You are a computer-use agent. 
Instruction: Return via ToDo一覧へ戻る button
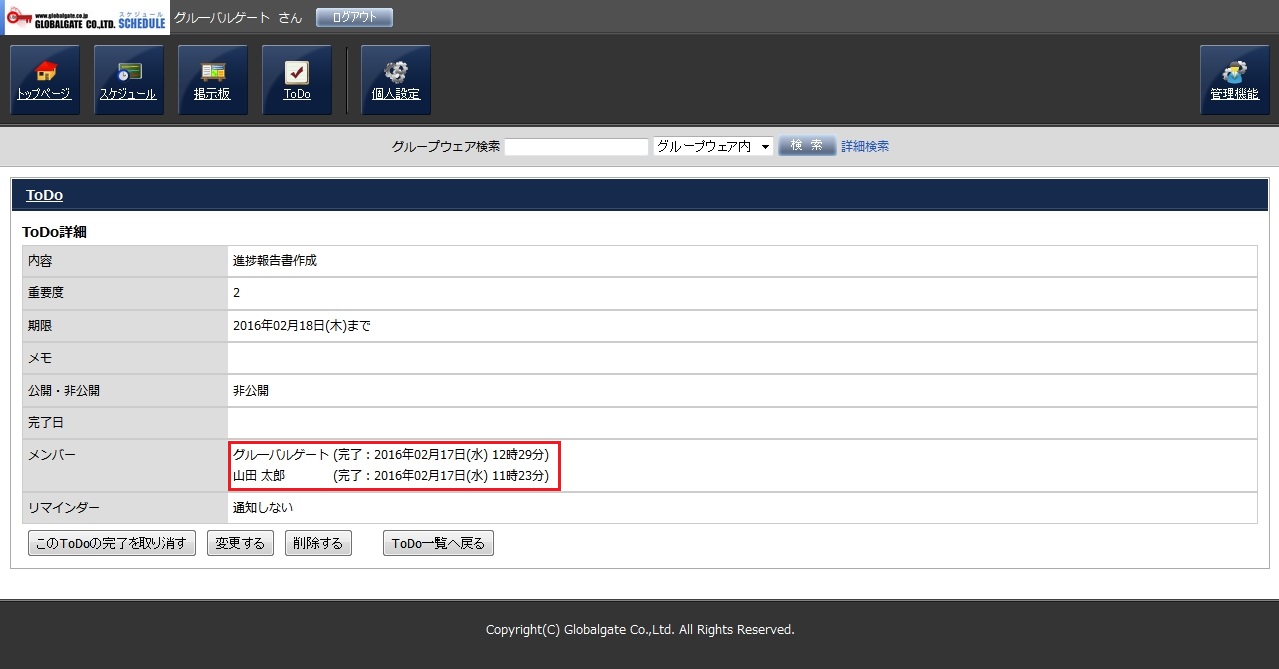tap(438, 543)
